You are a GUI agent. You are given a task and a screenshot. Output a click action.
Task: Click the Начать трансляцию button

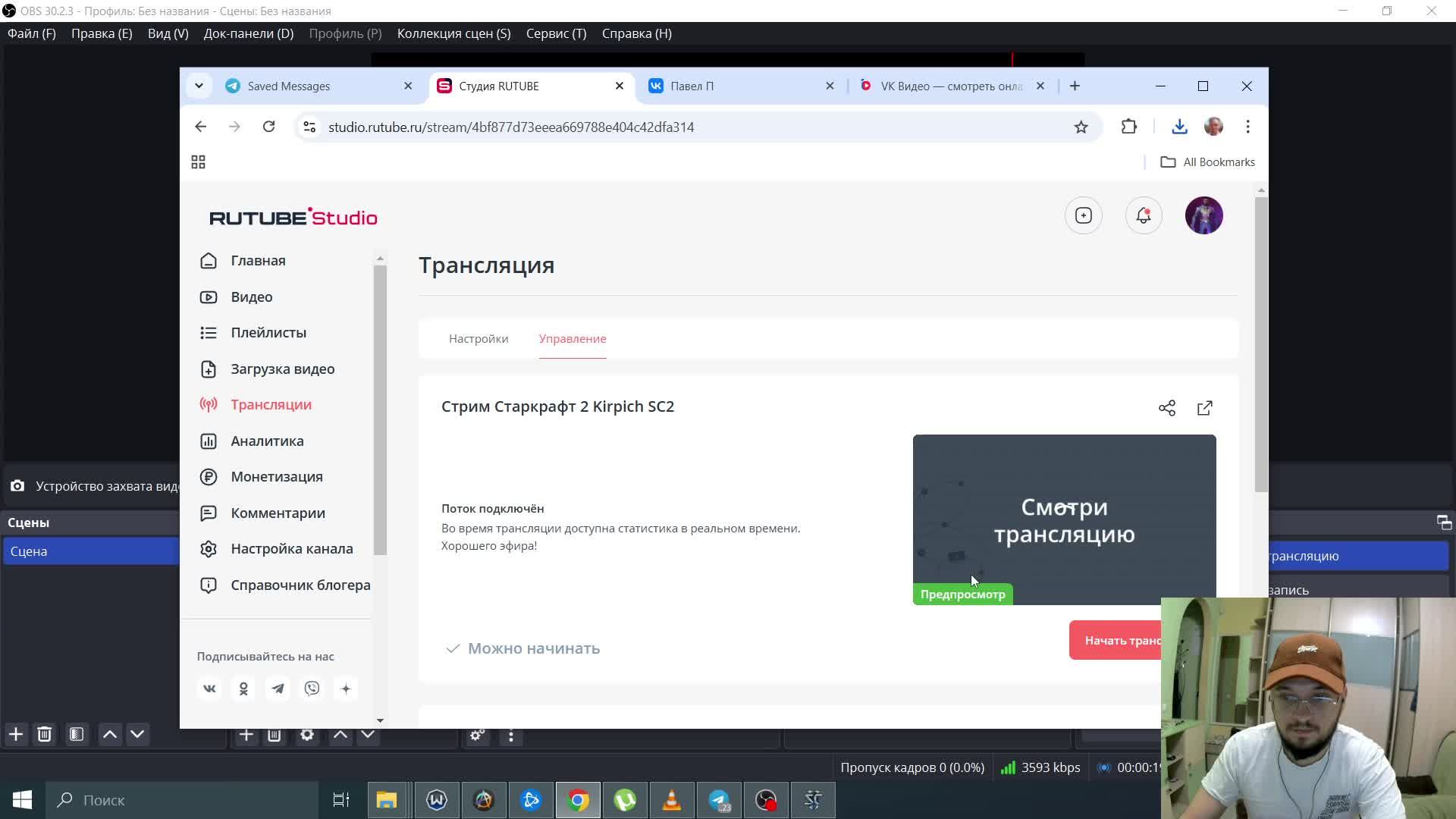click(x=1116, y=640)
